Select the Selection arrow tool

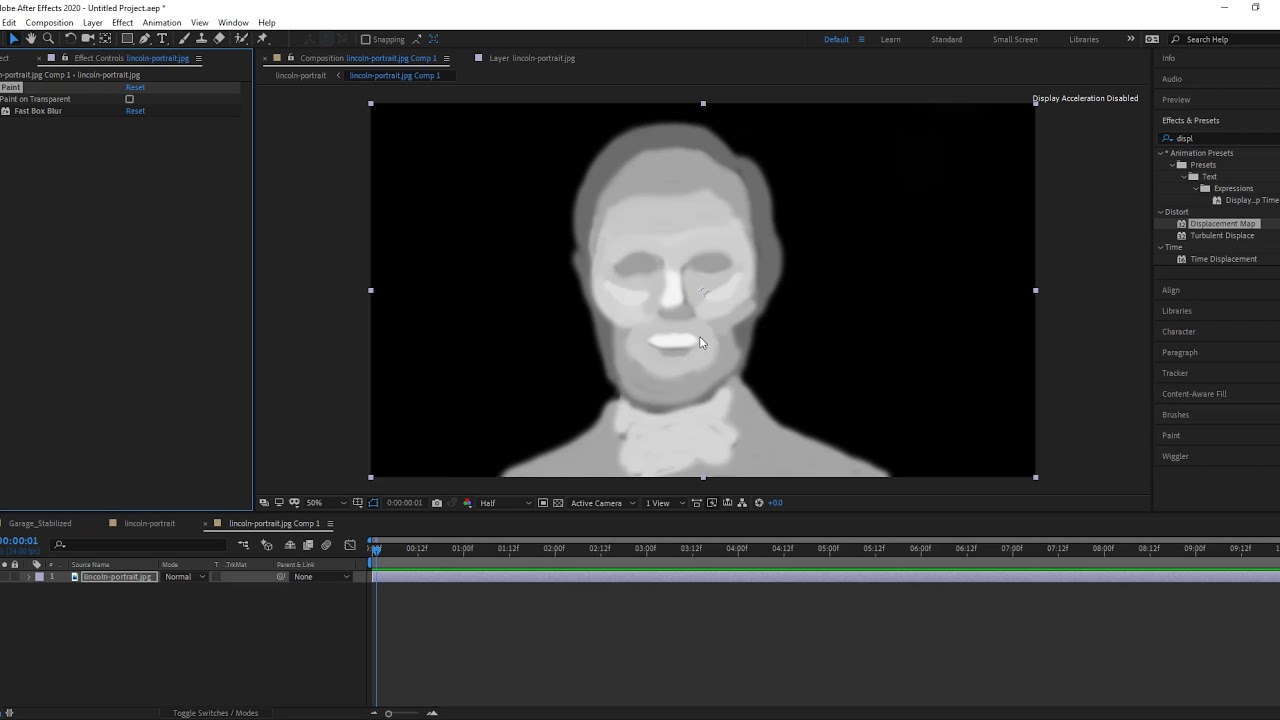coord(14,39)
